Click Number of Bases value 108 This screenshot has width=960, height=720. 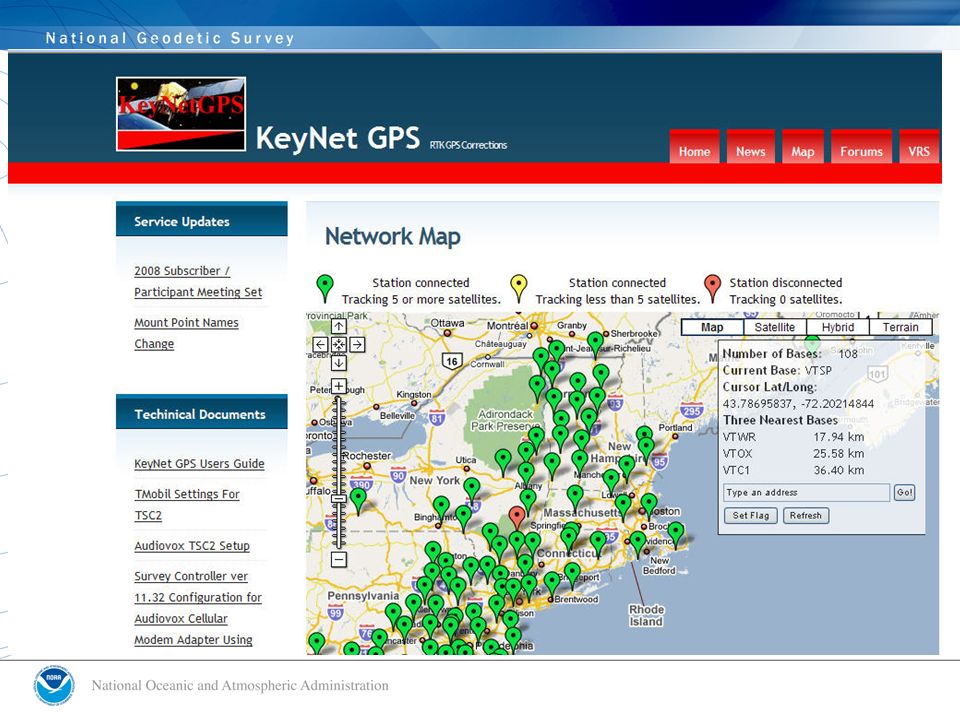[x=848, y=354]
